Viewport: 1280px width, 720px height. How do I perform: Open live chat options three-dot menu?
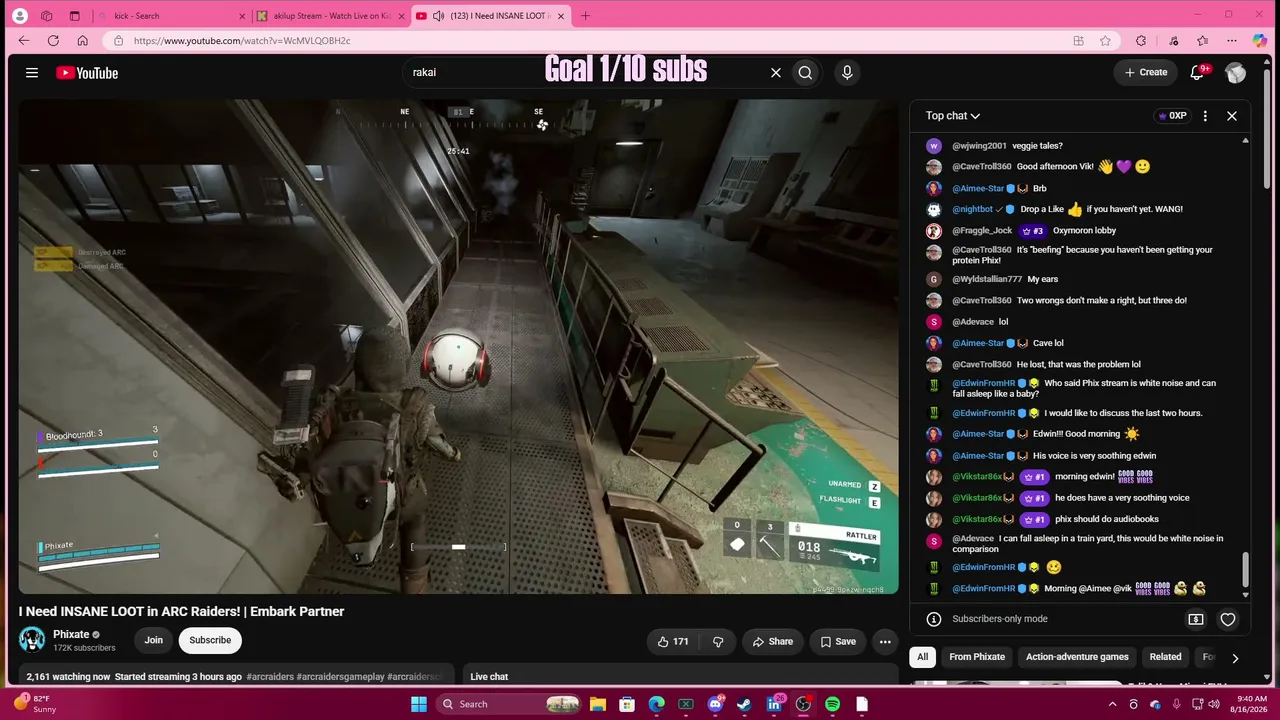click(x=1205, y=116)
